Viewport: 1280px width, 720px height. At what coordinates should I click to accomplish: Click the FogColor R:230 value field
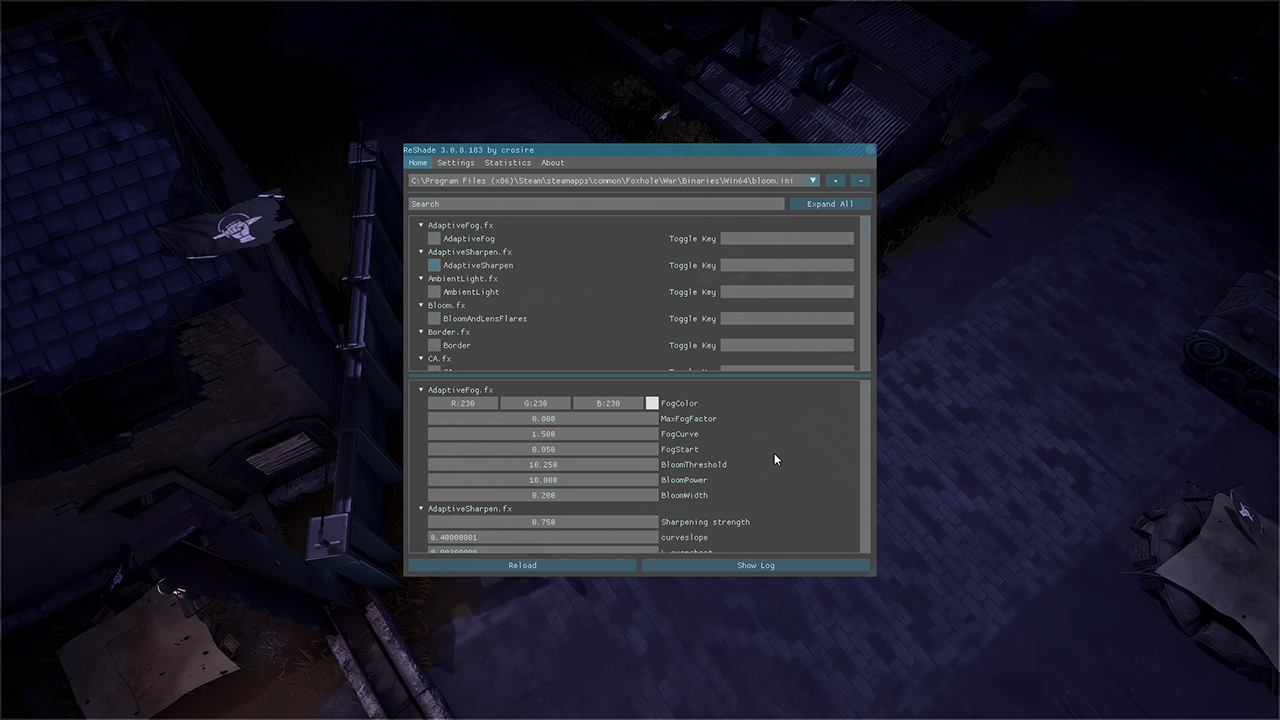point(463,404)
